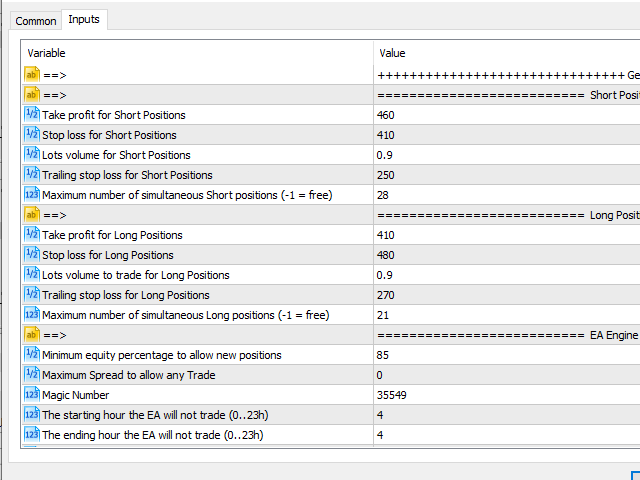Click the integer icon beside Maximum simultaneous Long positions
This screenshot has height=480, width=640.
[x=32, y=314]
